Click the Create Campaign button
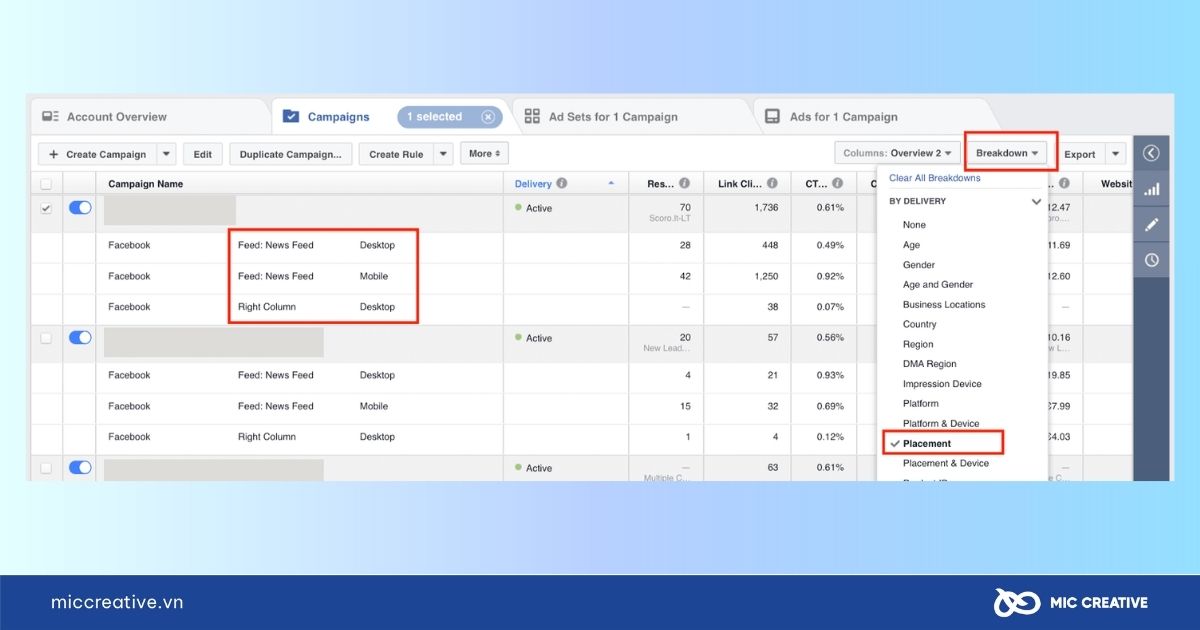This screenshot has height=630, width=1200. pos(97,154)
